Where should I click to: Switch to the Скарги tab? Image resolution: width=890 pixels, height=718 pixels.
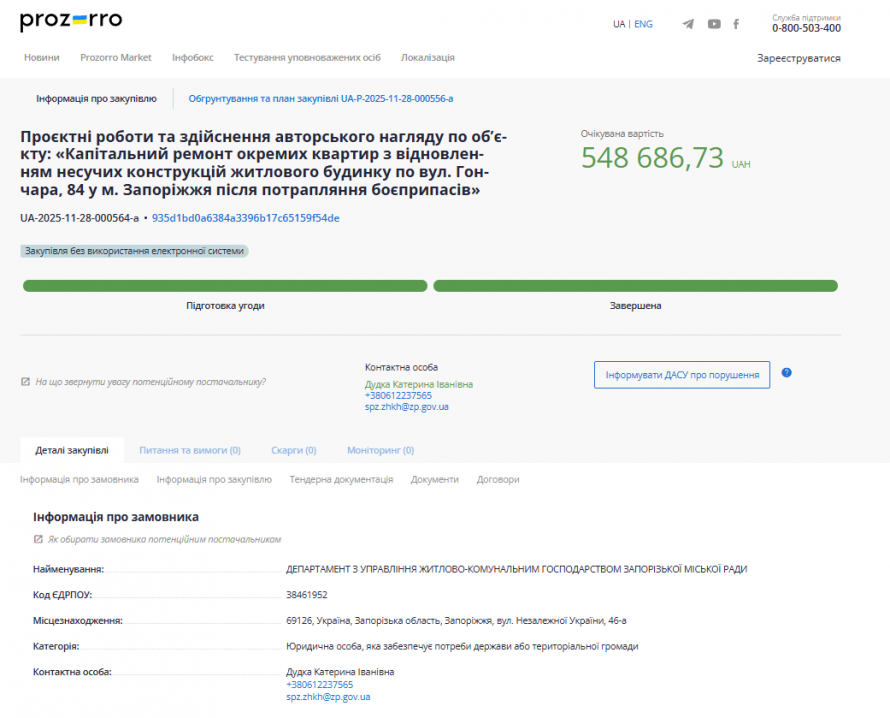coord(293,450)
